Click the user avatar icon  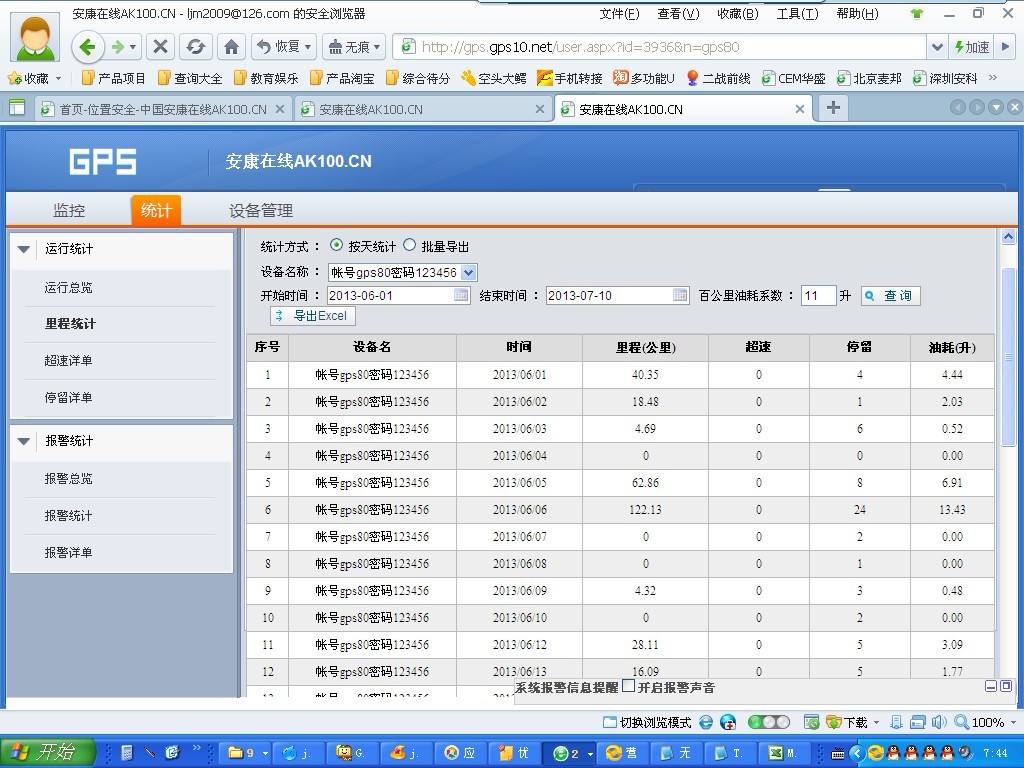click(35, 36)
